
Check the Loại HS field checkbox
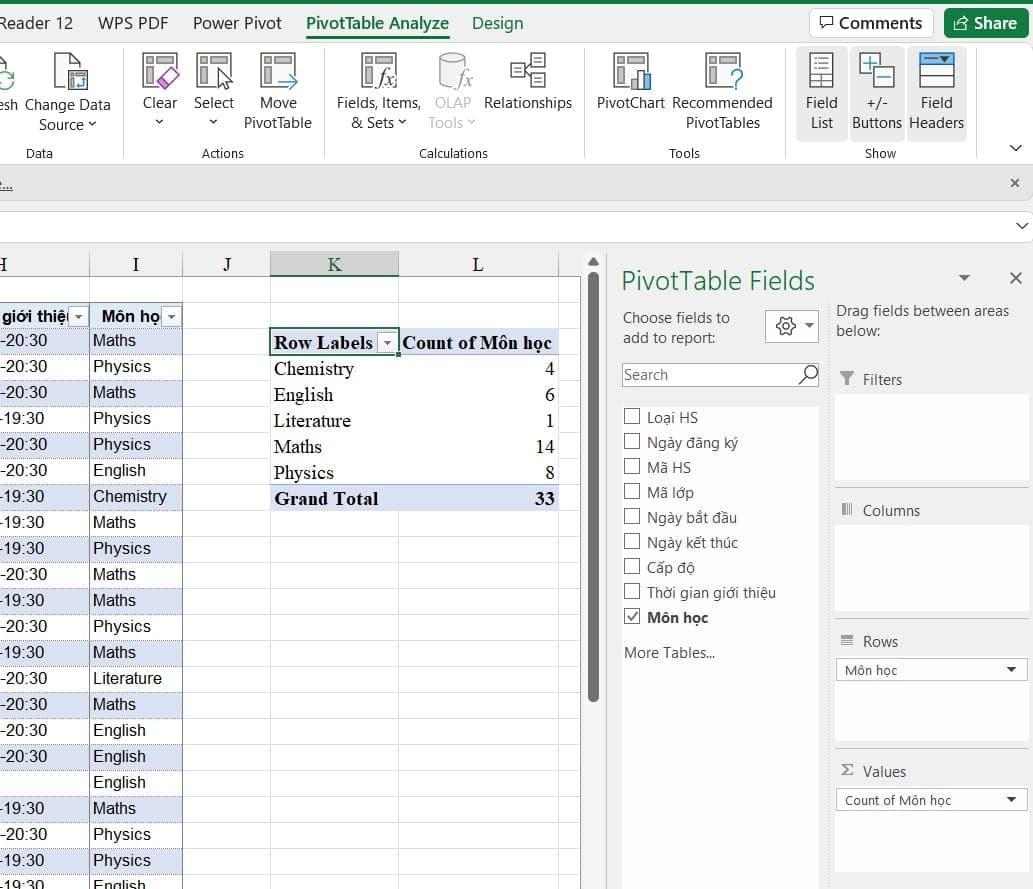click(x=632, y=417)
